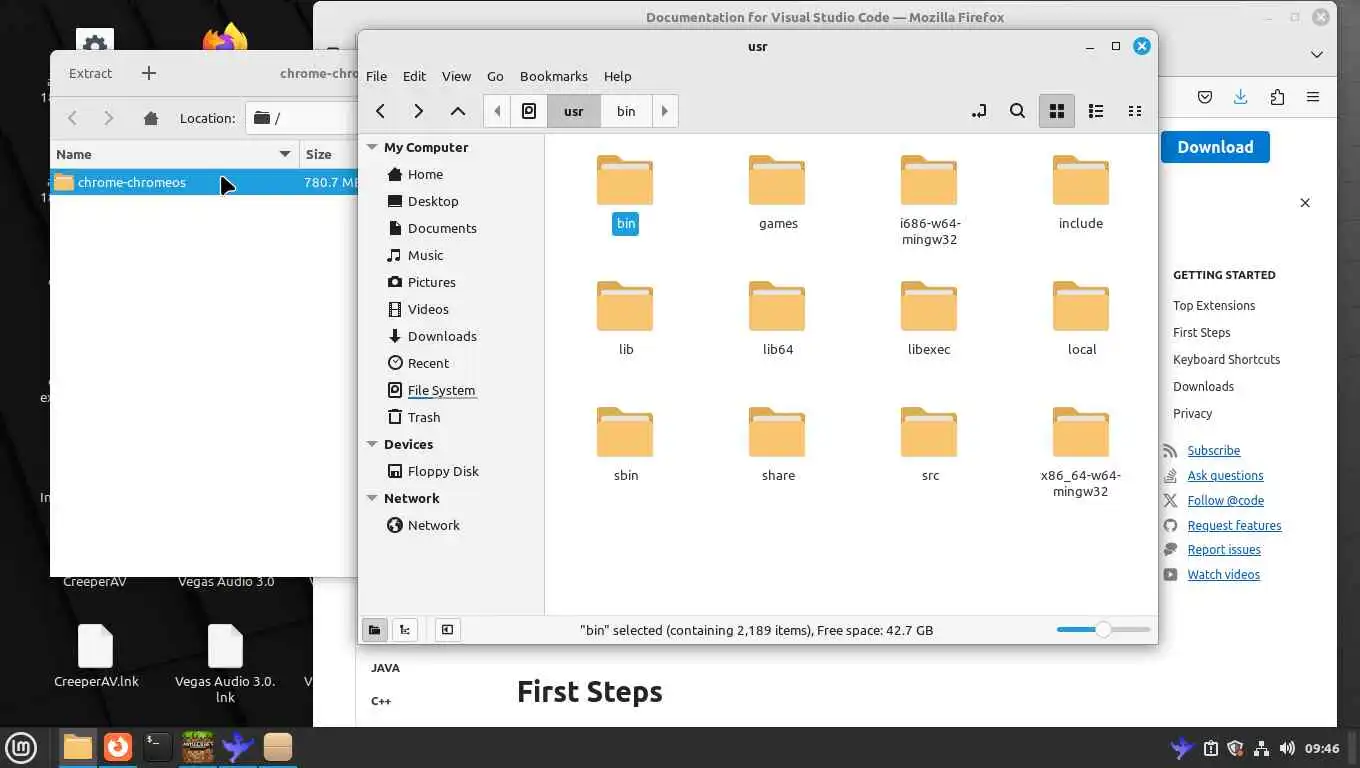Switch to list view
This screenshot has width=1360, height=768.
tap(1096, 111)
